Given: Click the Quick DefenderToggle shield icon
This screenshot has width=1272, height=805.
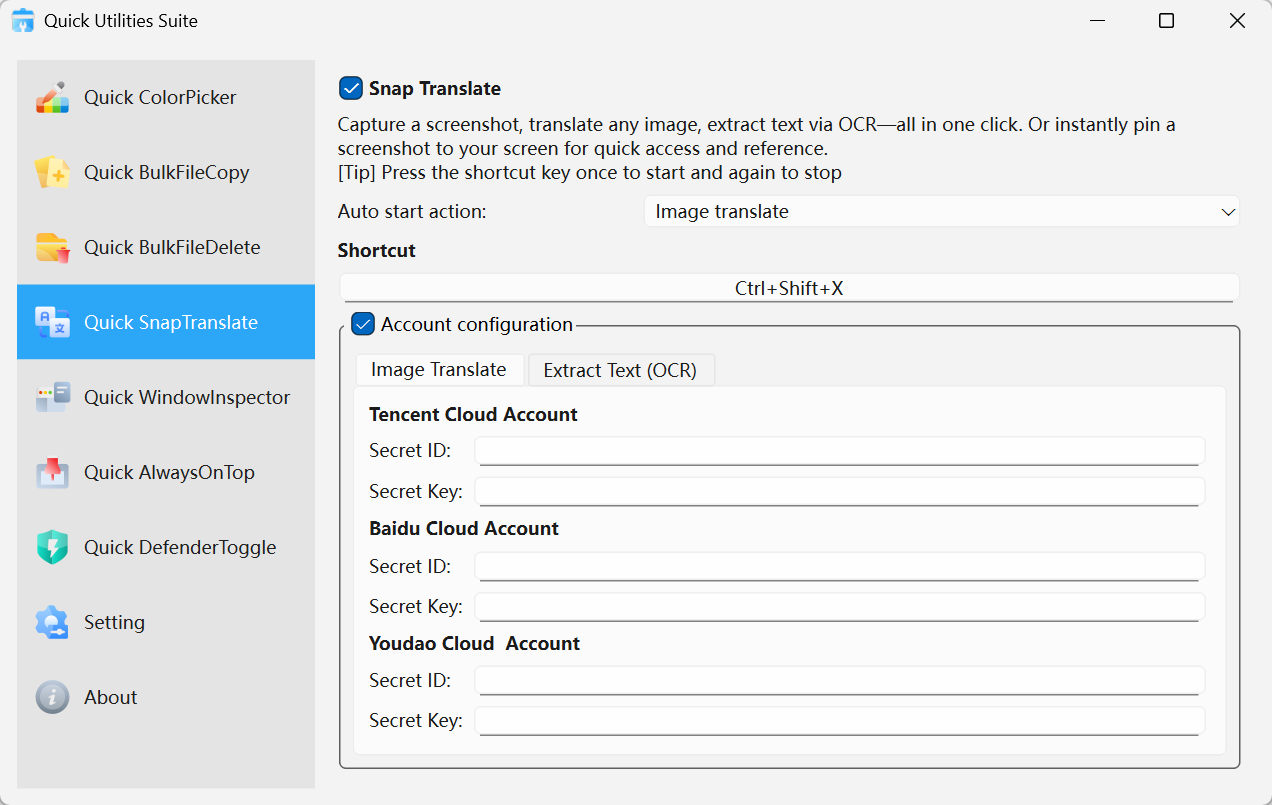Looking at the screenshot, I should [x=52, y=547].
